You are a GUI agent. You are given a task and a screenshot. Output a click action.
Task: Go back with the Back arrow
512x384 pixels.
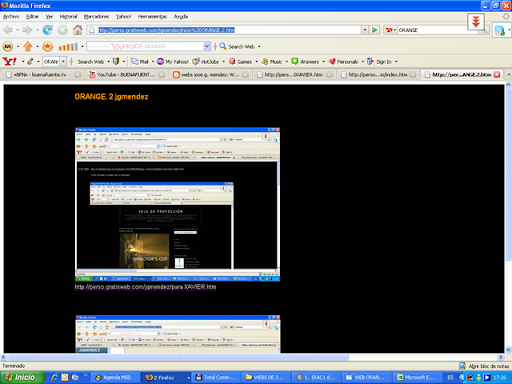coord(8,30)
